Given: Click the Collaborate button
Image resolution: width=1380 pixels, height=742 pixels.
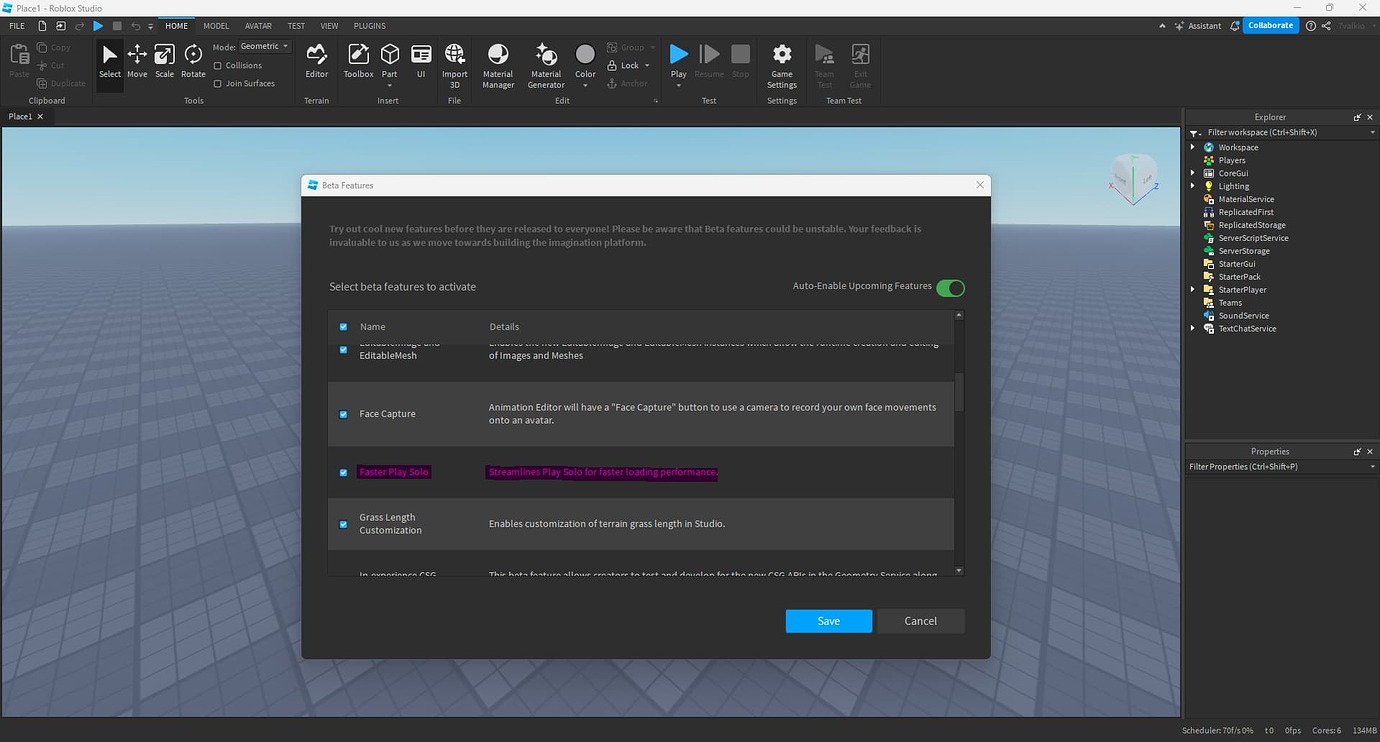Looking at the screenshot, I should point(1271,26).
